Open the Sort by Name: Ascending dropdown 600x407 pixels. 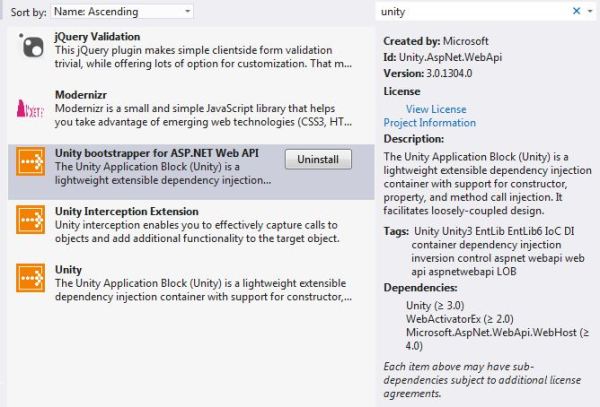(x=121, y=11)
